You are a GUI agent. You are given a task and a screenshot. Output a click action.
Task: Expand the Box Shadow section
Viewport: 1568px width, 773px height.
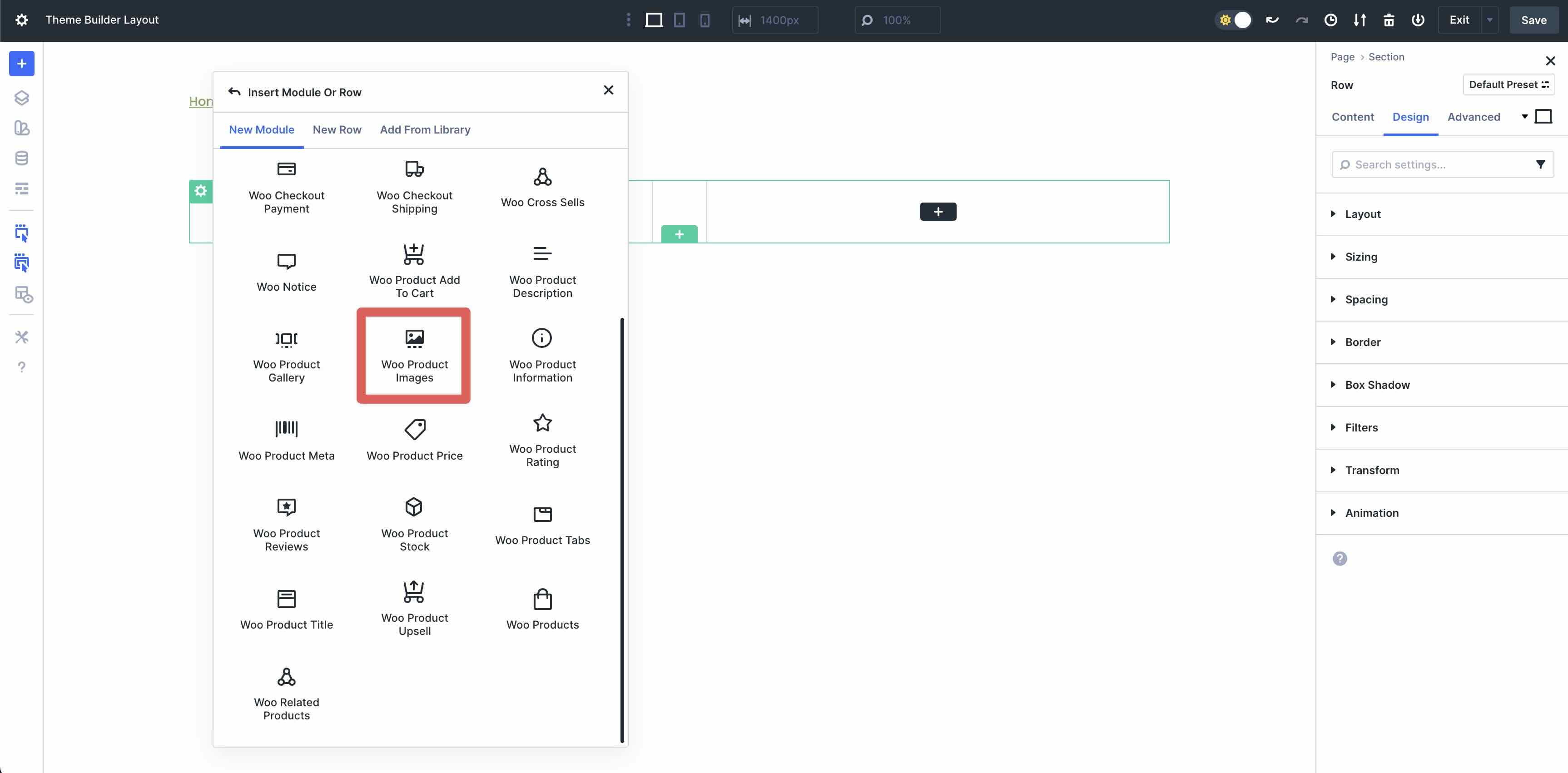click(1377, 385)
